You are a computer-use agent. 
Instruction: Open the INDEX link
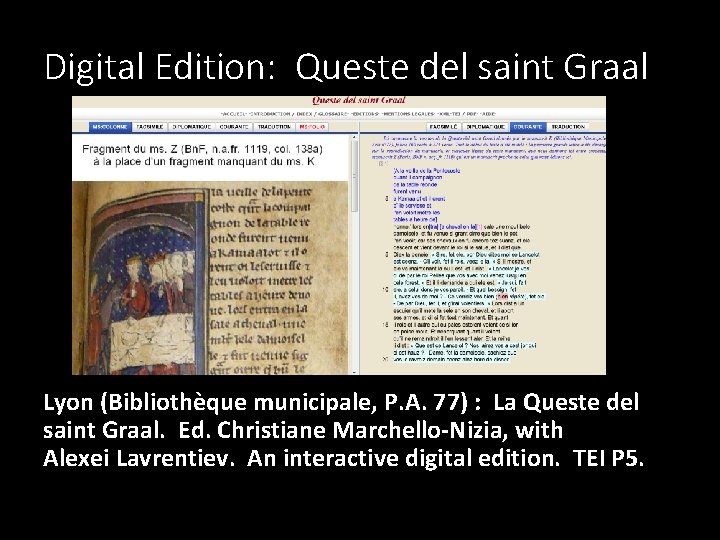304,114
